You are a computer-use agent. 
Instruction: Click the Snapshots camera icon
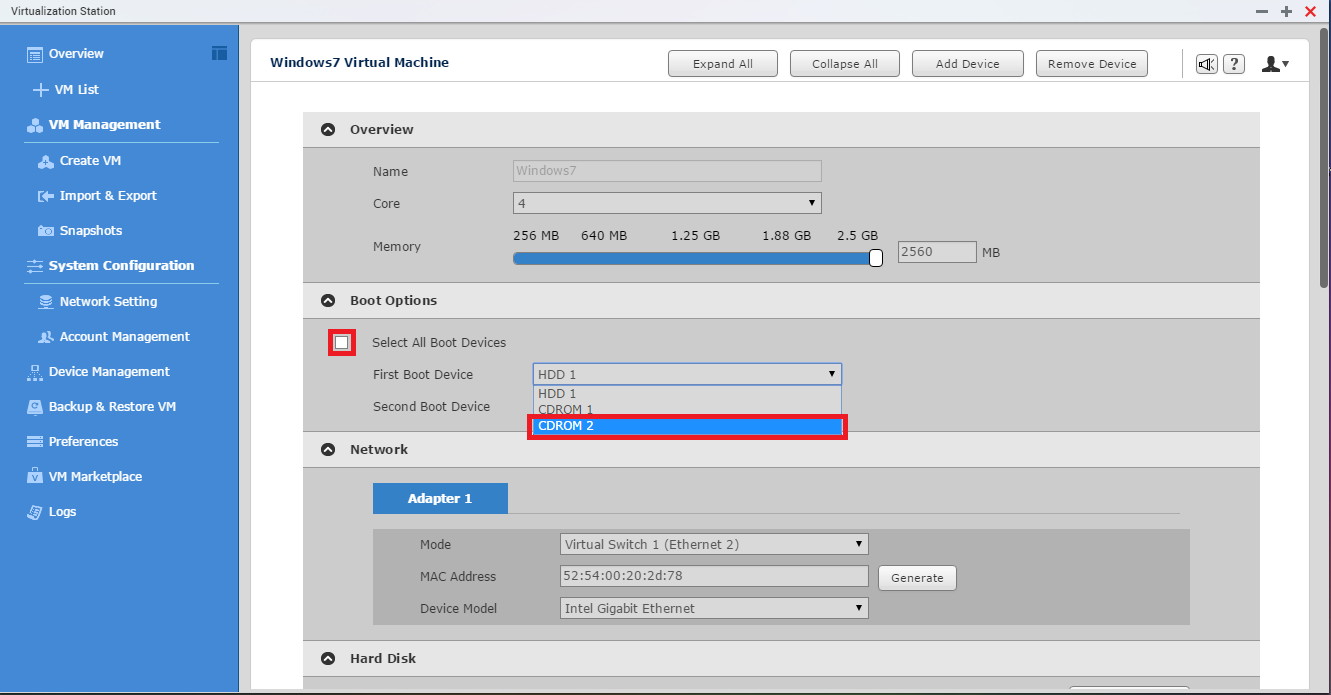pos(46,231)
